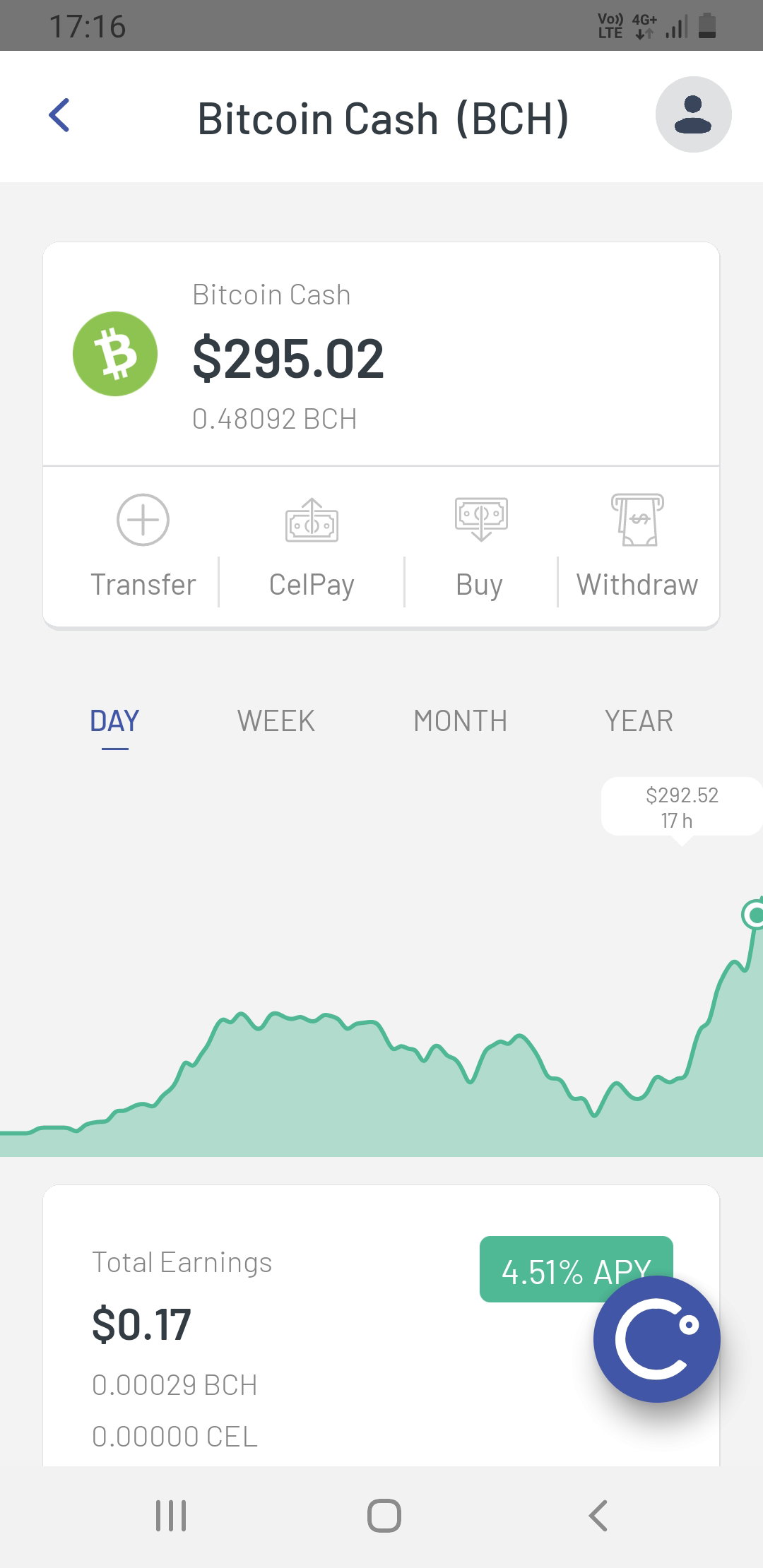Tap the green Bitcoin Cash coin logo
This screenshot has height=1568, width=763.
[x=115, y=354]
